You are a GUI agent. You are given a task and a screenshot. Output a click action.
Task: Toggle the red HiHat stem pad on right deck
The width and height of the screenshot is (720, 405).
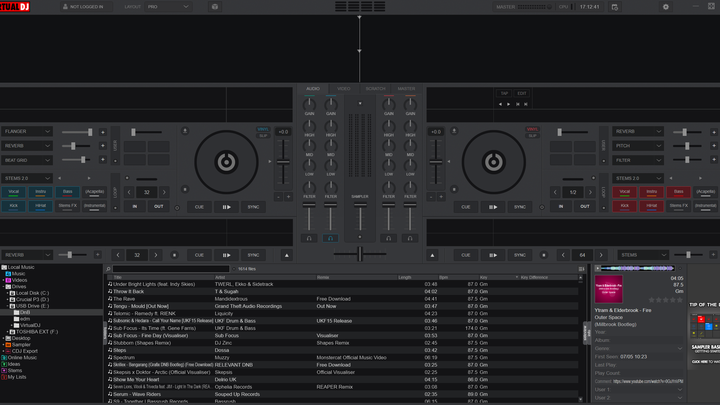click(652, 207)
